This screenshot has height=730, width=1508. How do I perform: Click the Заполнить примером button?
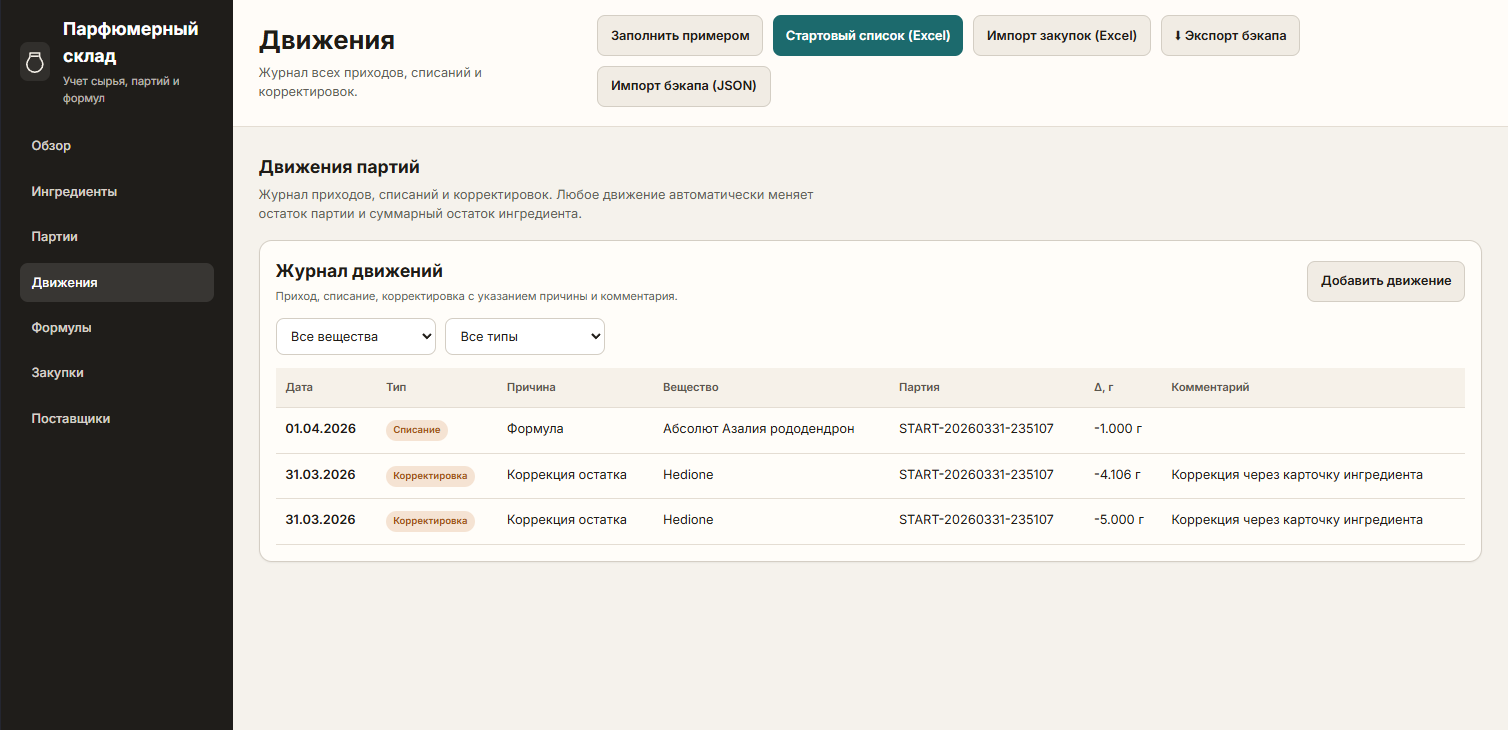(680, 36)
